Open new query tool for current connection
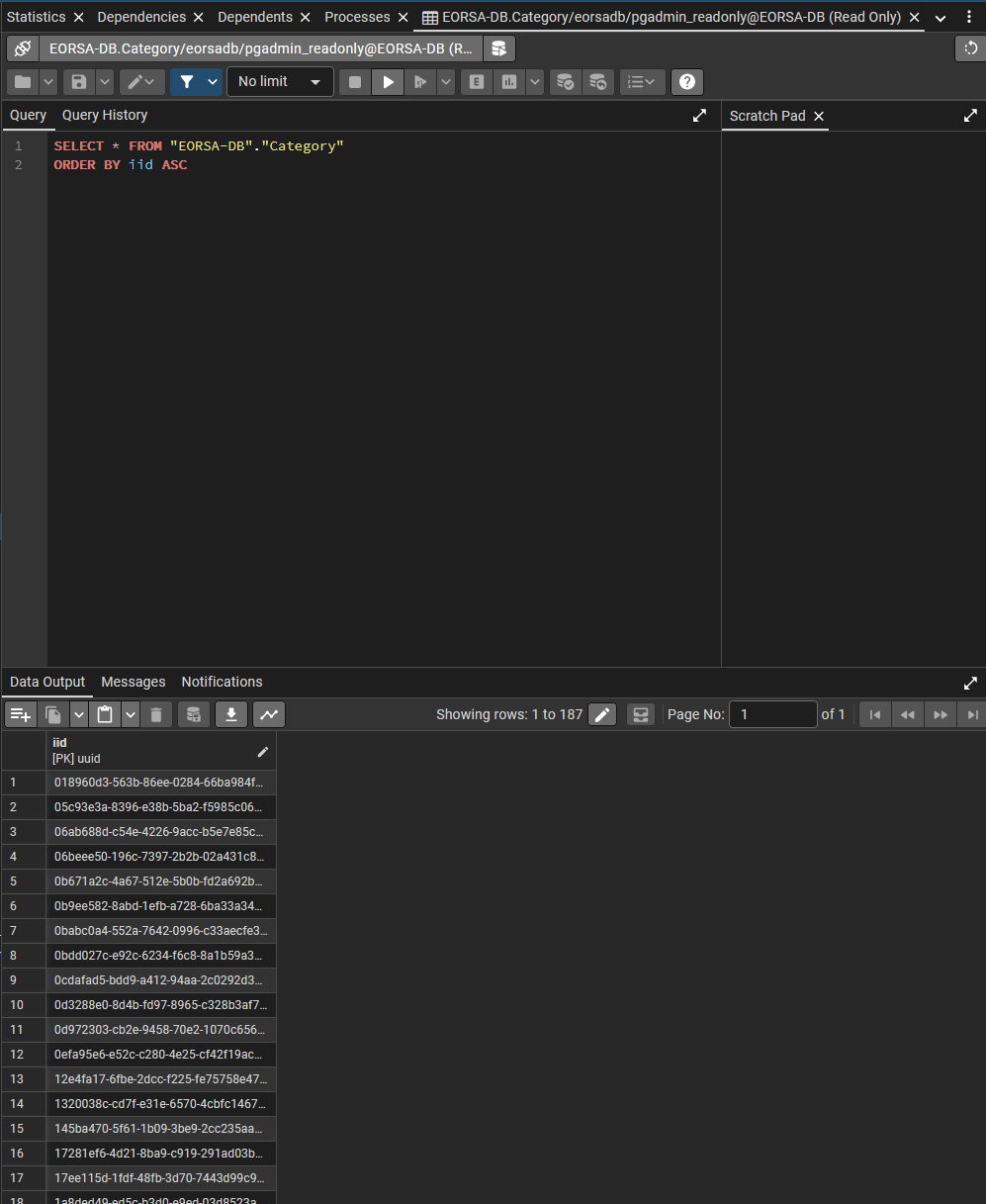Screen dimensions: 986x1204 coord(498,48)
